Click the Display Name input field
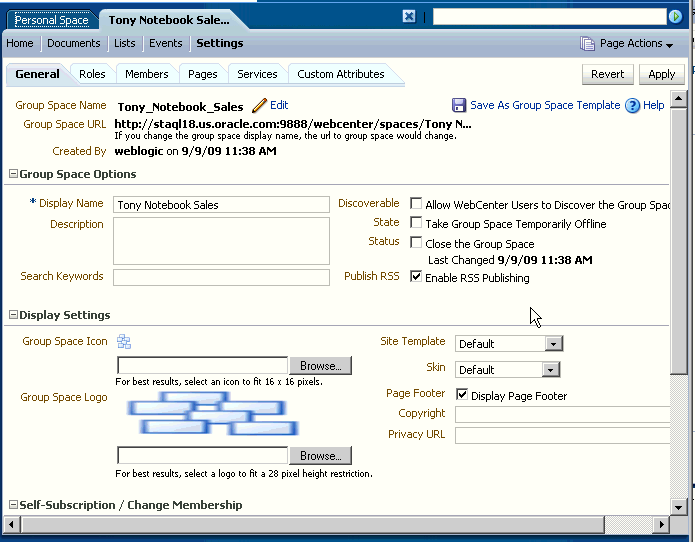The height and width of the screenshot is (542, 695). point(221,205)
